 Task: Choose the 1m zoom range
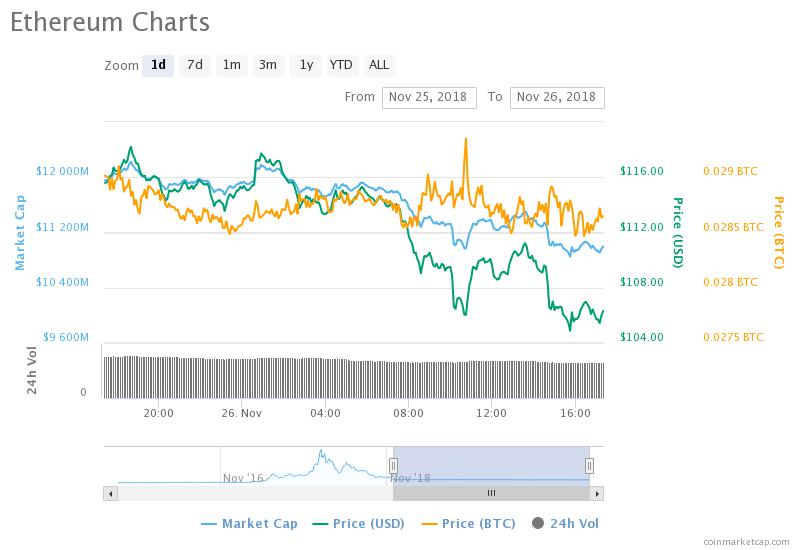(232, 65)
